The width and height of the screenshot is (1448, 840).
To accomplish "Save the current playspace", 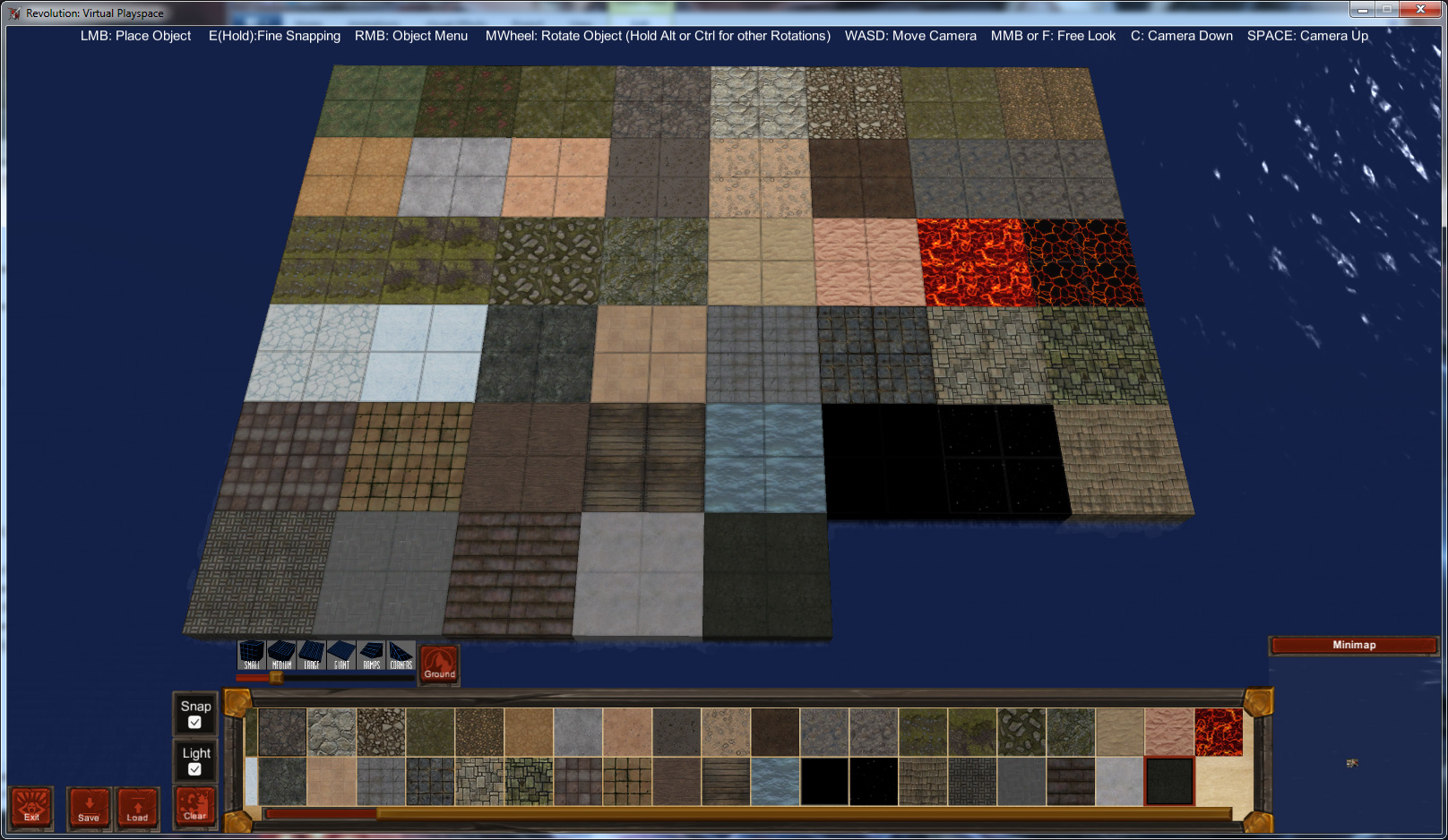I will [88, 808].
